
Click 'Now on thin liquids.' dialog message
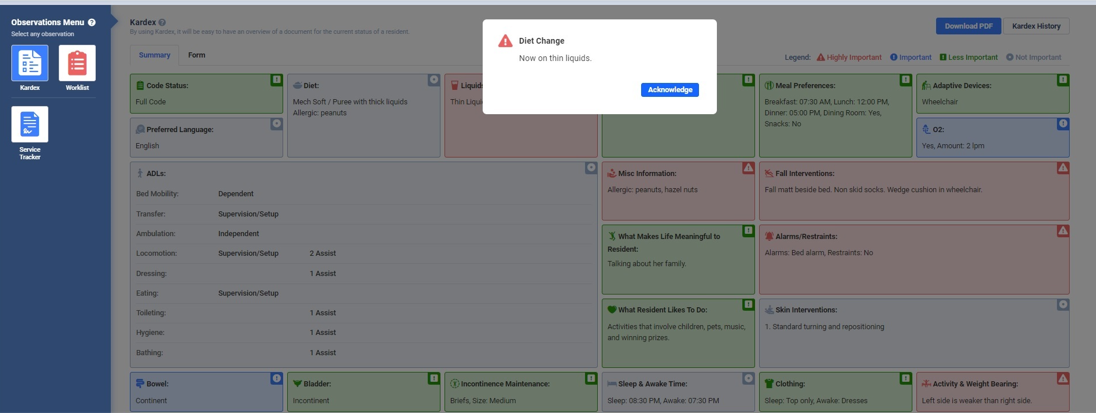pyautogui.click(x=555, y=58)
